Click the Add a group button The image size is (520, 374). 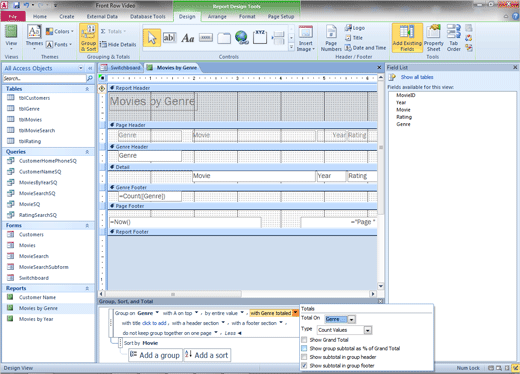(x=155, y=355)
